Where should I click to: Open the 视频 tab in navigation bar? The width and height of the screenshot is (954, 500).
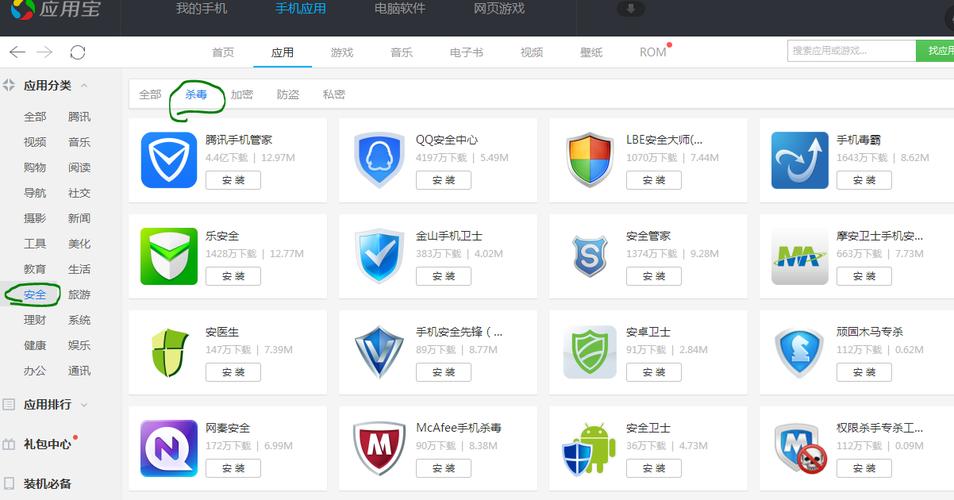(x=532, y=52)
